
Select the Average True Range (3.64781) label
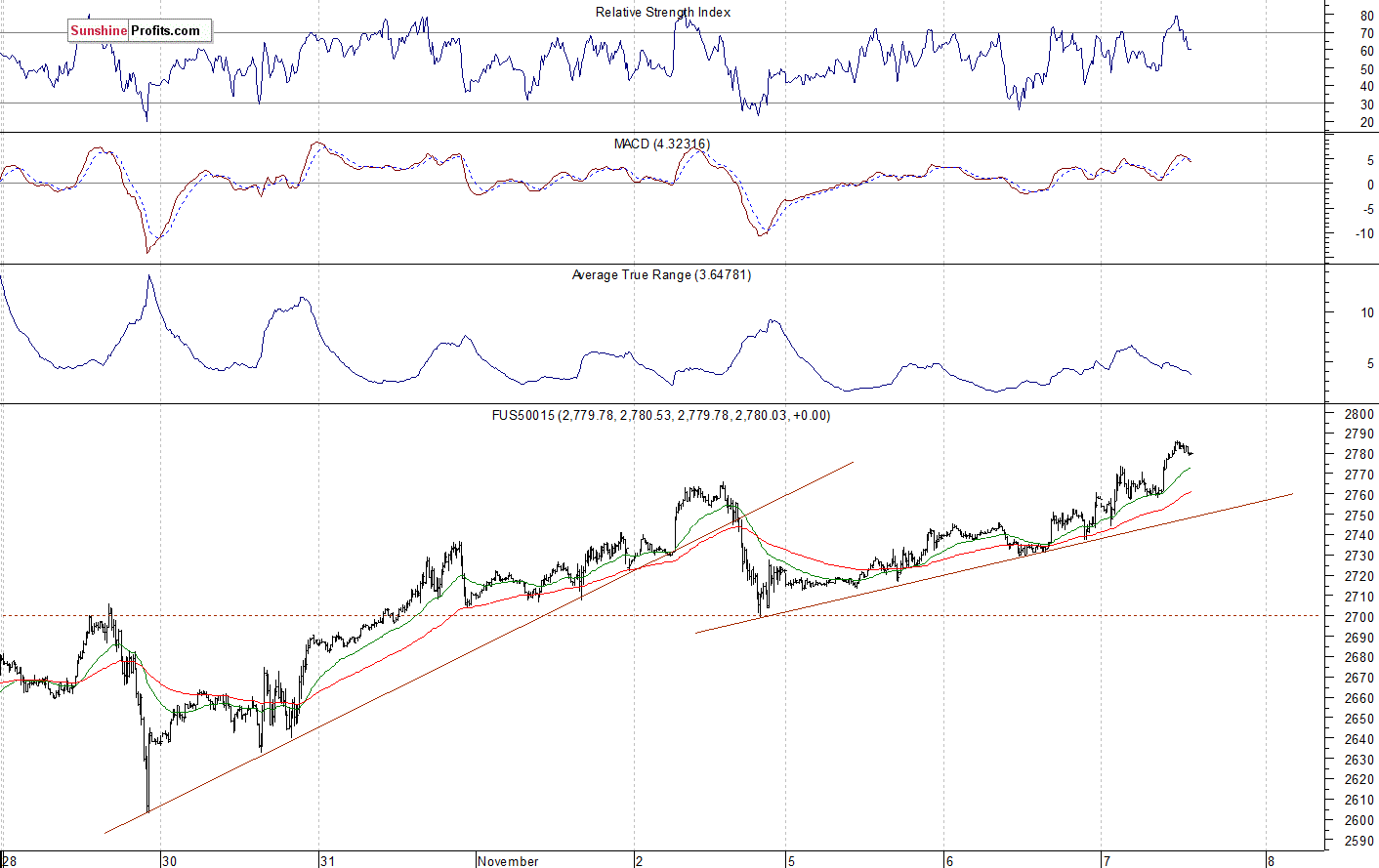point(661,275)
